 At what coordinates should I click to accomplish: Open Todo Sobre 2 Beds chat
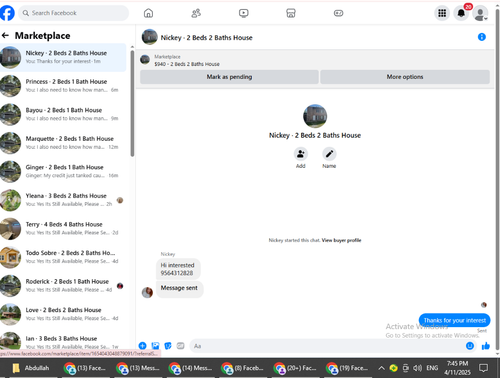(63, 257)
